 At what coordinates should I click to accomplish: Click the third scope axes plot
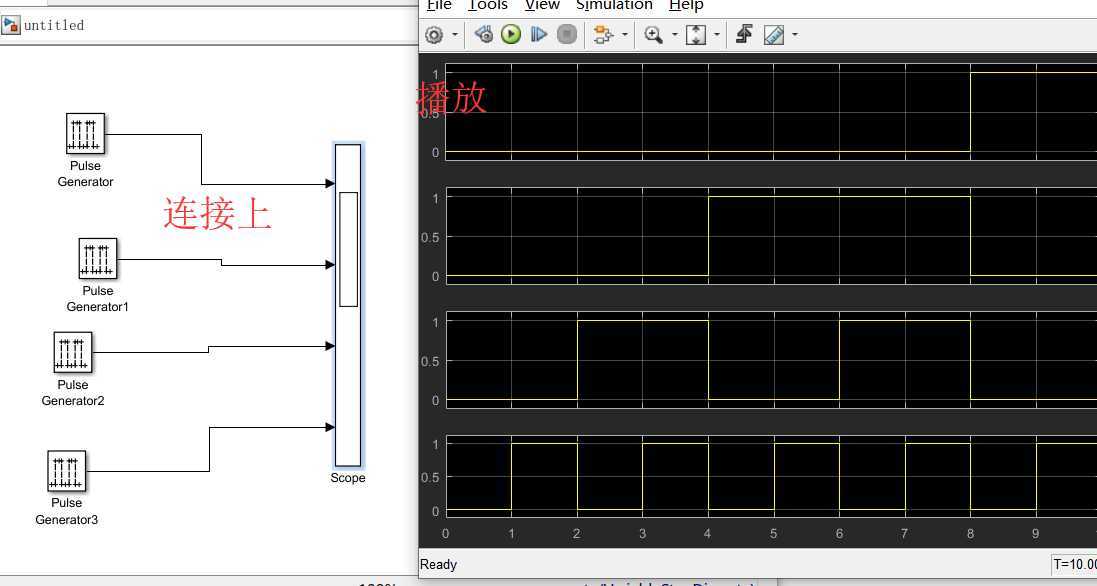pos(771,359)
